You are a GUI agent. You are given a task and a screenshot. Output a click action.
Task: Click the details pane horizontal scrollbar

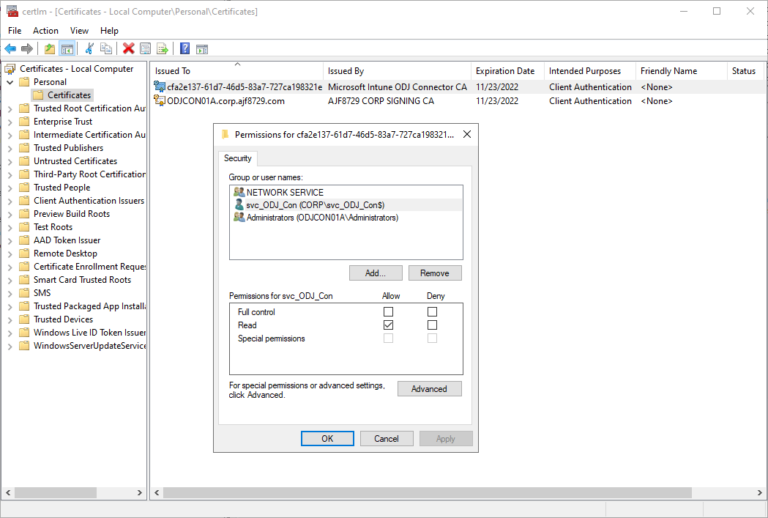[x=427, y=492]
